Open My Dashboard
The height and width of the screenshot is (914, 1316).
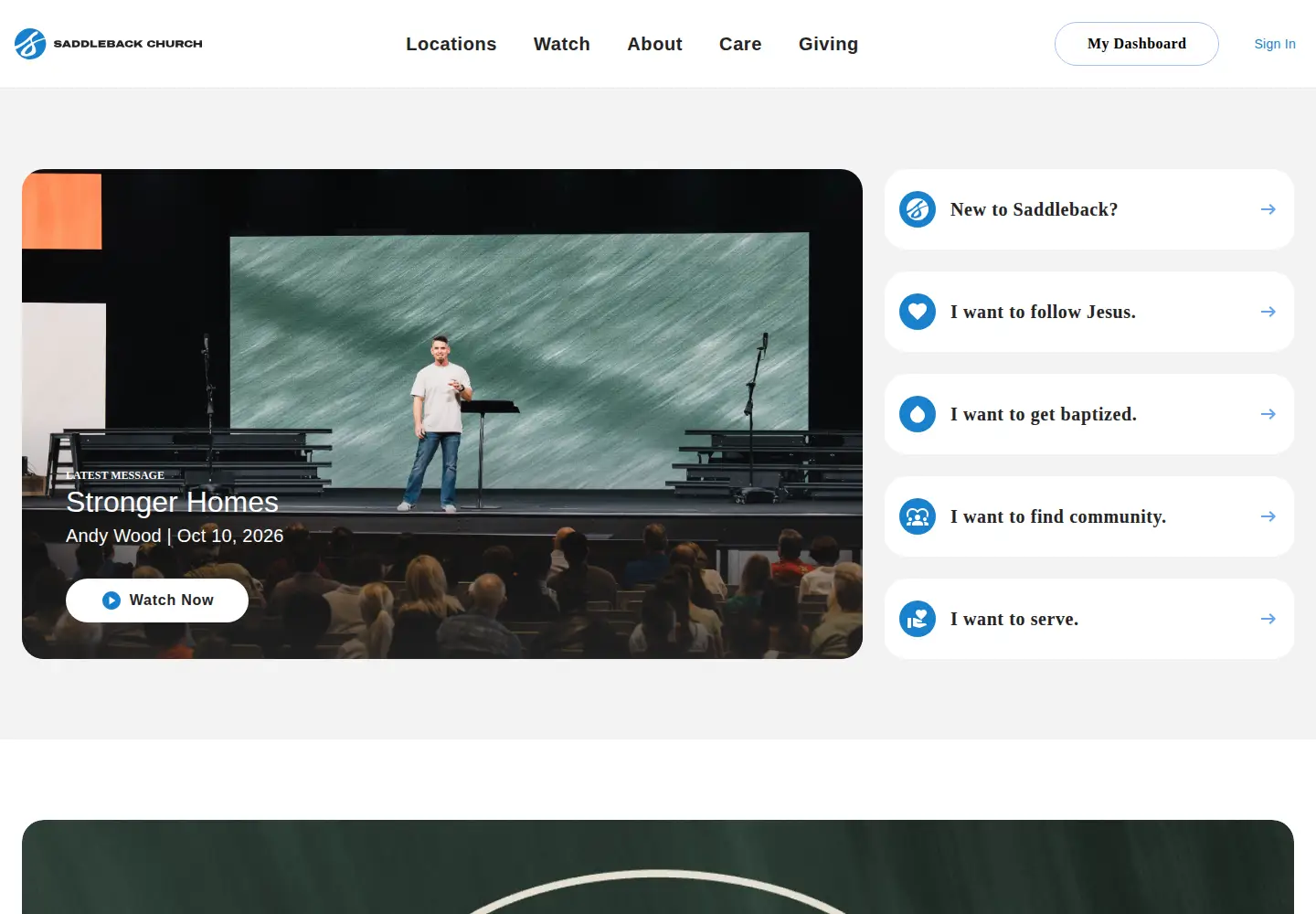(x=1137, y=44)
